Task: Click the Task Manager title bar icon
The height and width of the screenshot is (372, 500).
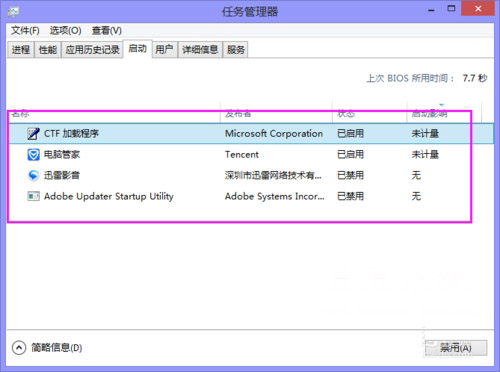Action: point(14,12)
